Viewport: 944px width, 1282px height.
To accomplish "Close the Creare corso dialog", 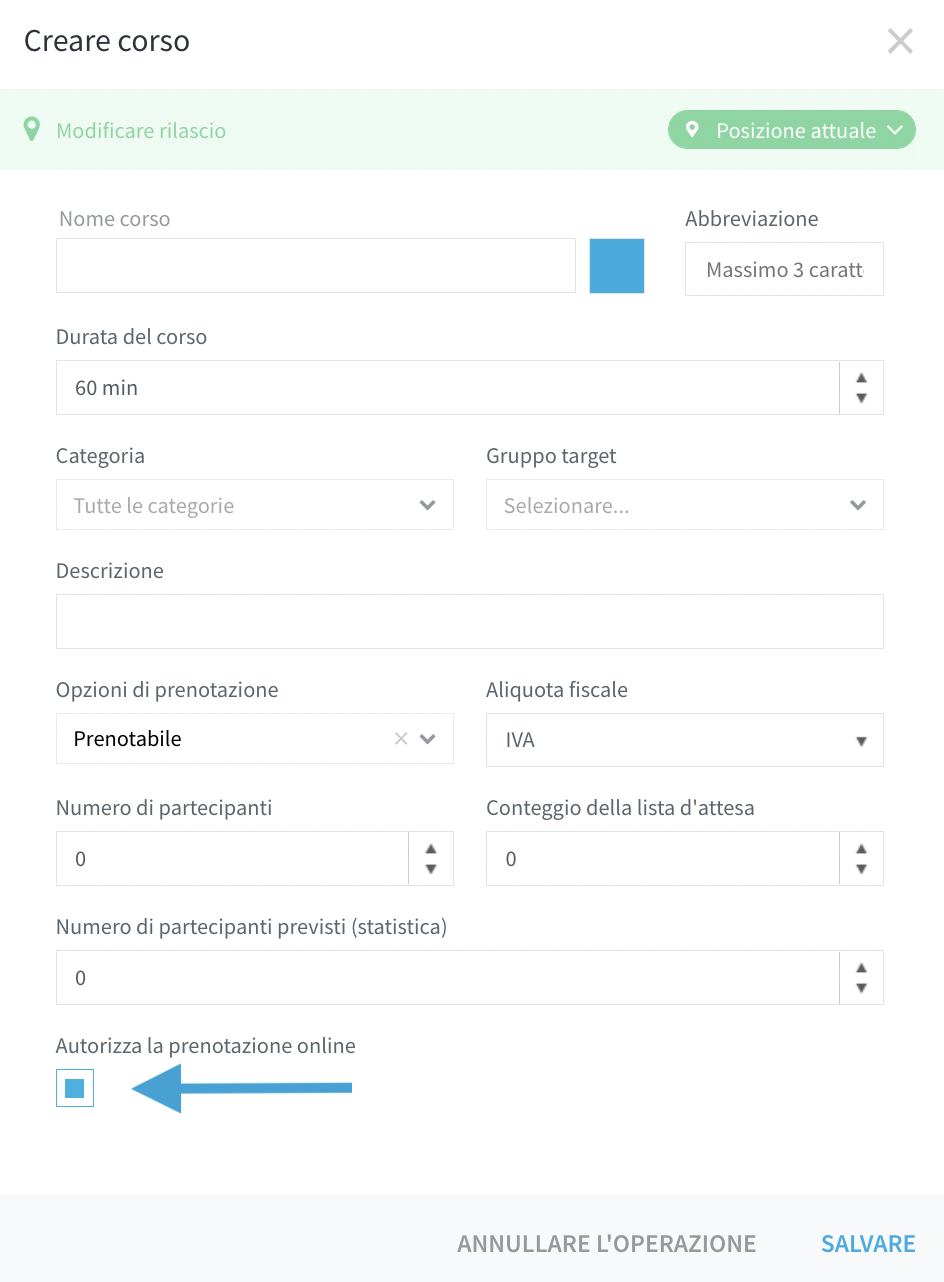I will click(x=900, y=41).
